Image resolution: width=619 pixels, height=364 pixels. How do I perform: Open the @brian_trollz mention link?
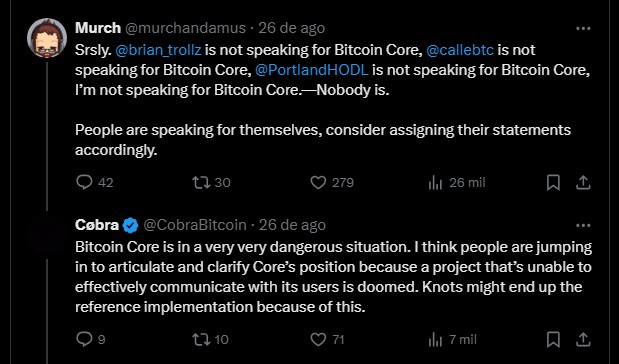[158, 50]
